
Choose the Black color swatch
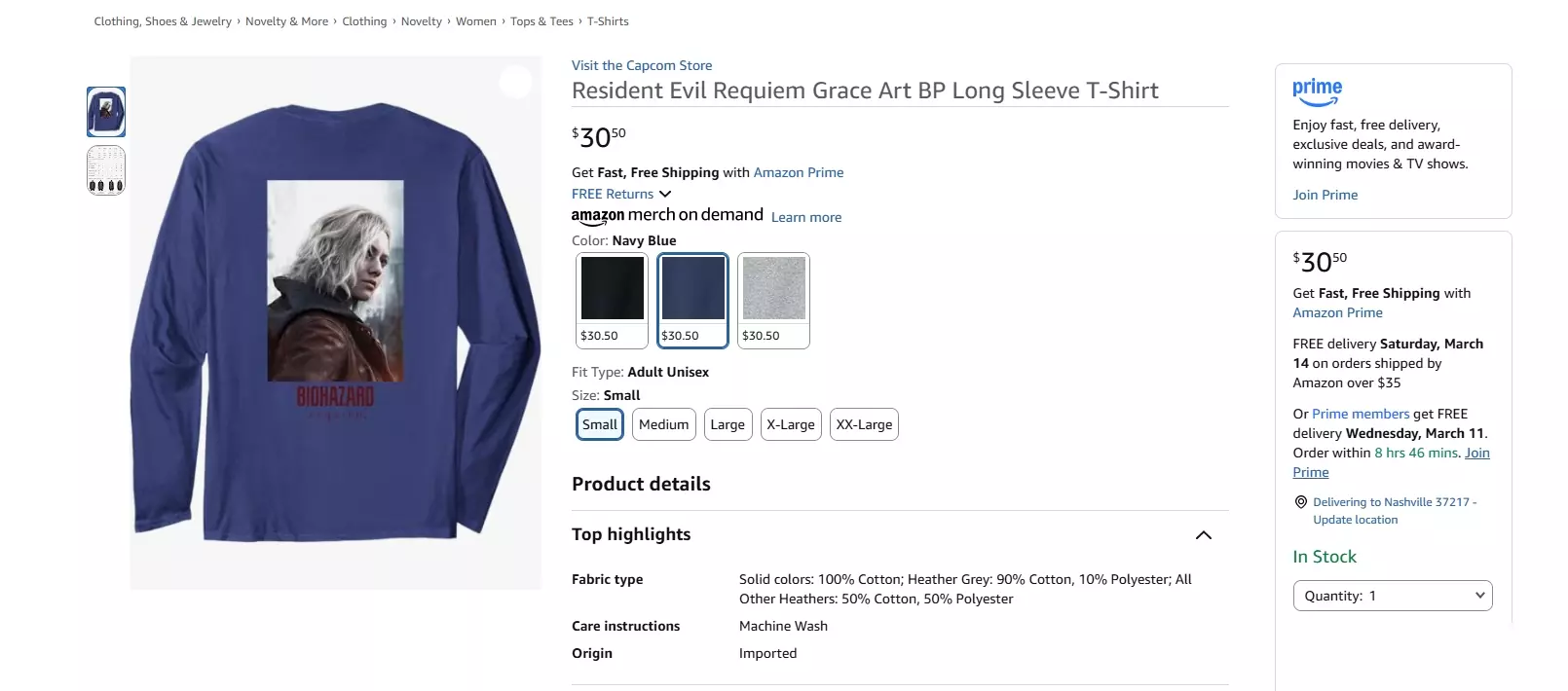[612, 300]
